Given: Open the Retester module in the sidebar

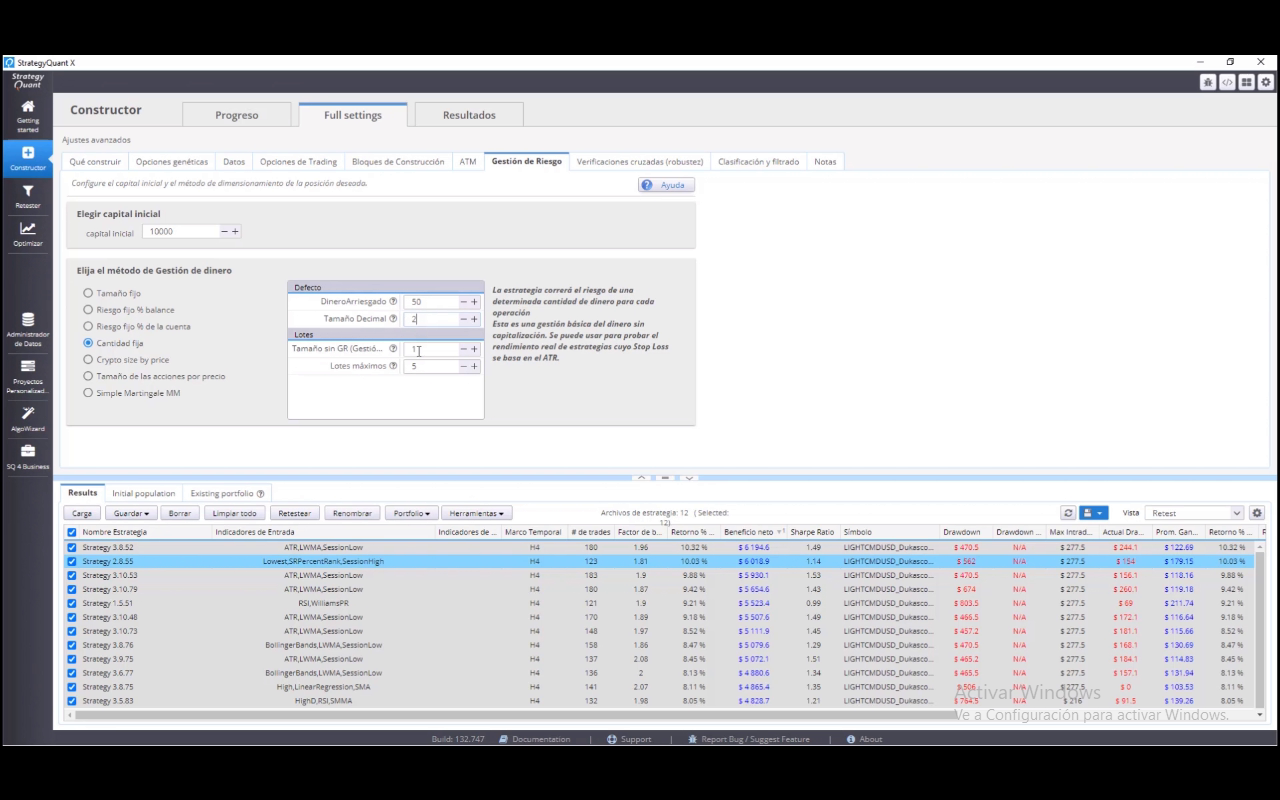Looking at the screenshot, I should (x=28, y=196).
